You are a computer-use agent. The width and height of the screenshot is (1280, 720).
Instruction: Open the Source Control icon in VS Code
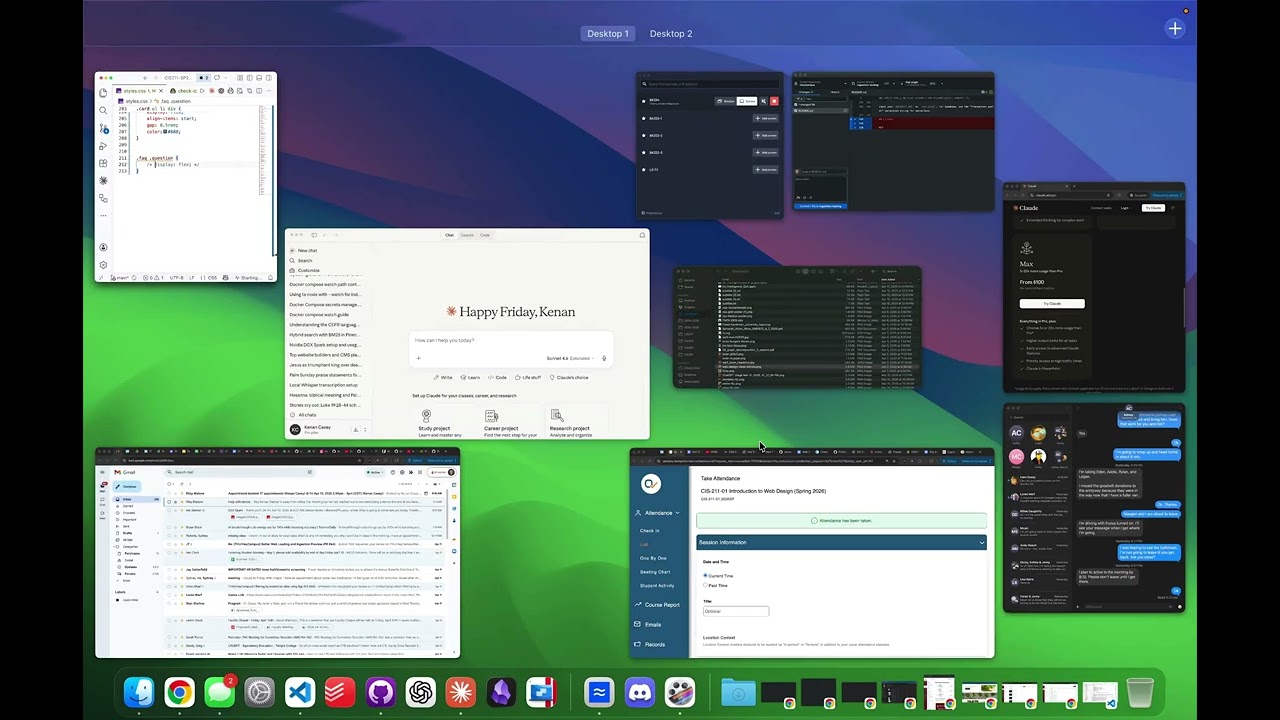click(103, 128)
